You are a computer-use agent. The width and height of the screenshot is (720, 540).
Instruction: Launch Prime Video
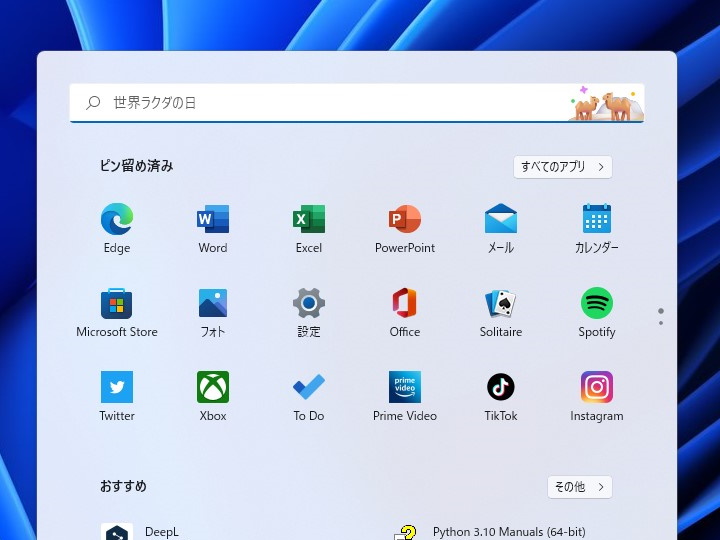[405, 396]
